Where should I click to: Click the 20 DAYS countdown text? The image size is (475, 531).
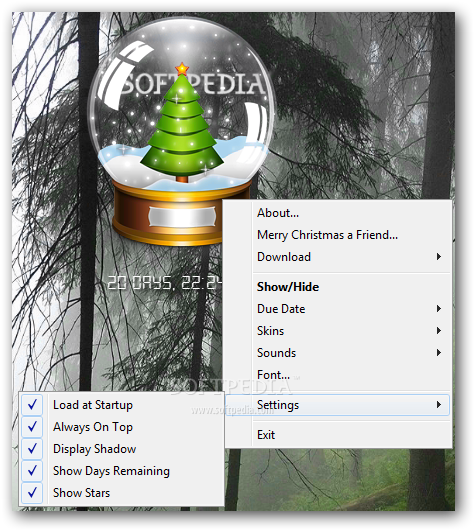point(165,282)
